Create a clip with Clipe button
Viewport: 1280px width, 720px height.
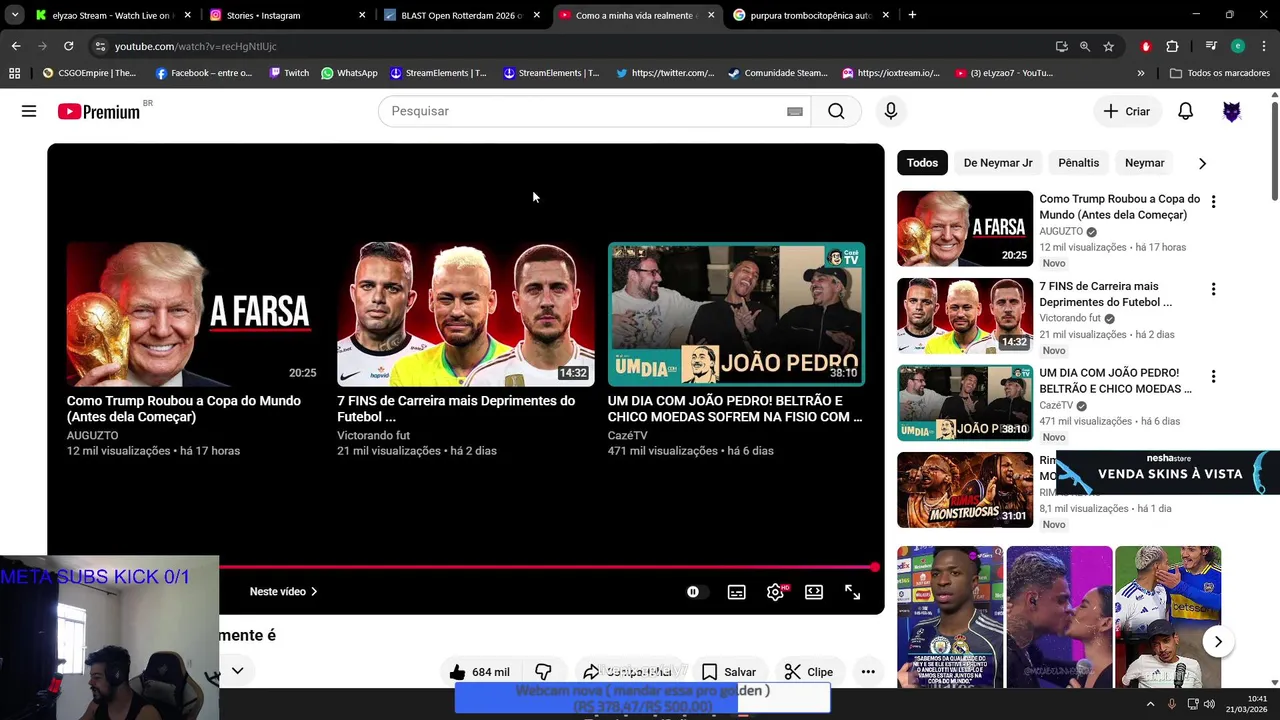(x=808, y=672)
